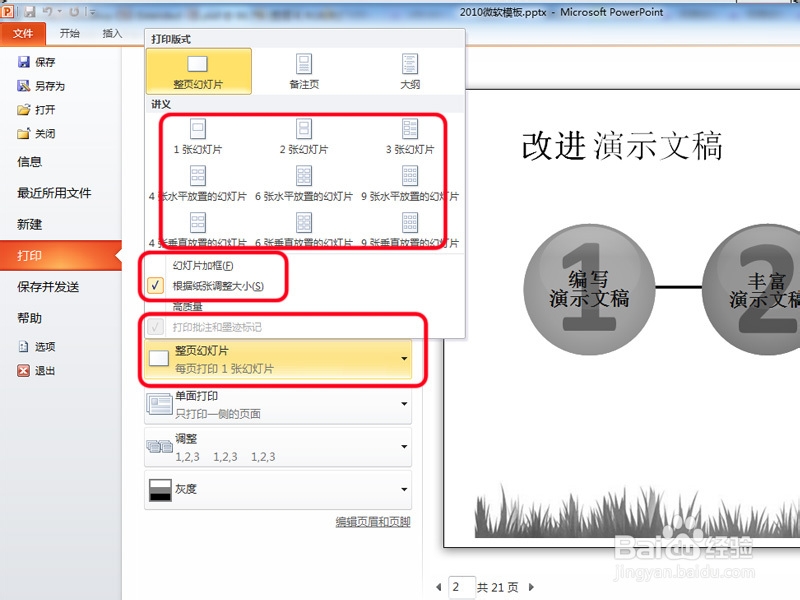This screenshot has width=800, height=600.
Task: Click the page number input field
Action: [462, 587]
